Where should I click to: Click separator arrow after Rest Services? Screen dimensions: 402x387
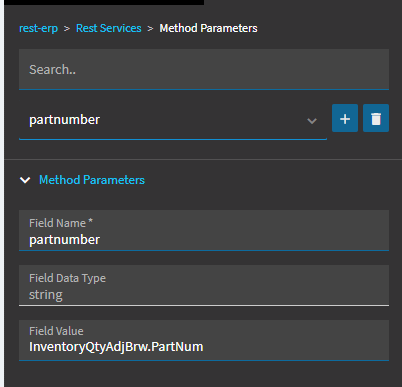click(150, 29)
